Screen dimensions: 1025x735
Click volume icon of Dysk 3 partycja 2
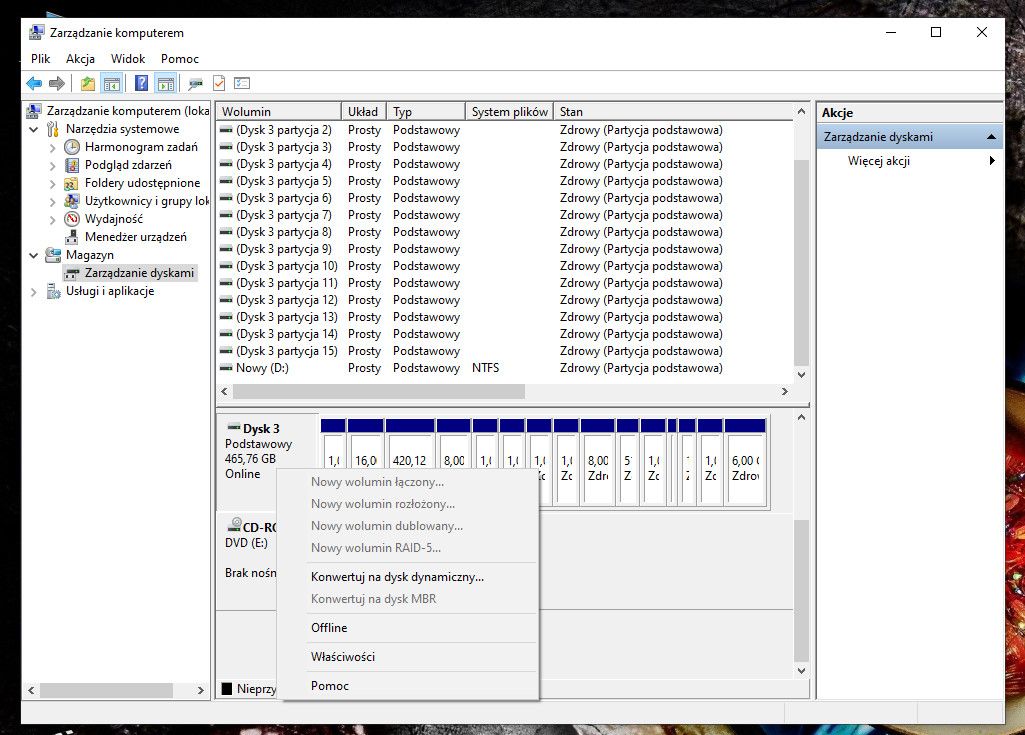226,130
